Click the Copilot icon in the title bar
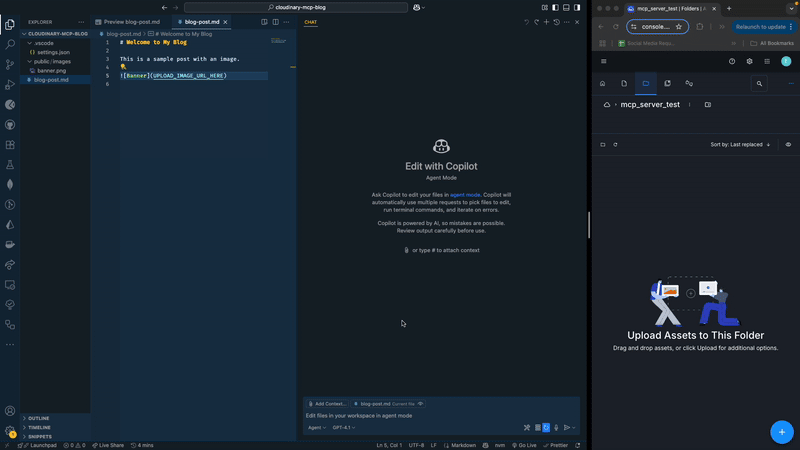800x450 pixels. (416, 8)
